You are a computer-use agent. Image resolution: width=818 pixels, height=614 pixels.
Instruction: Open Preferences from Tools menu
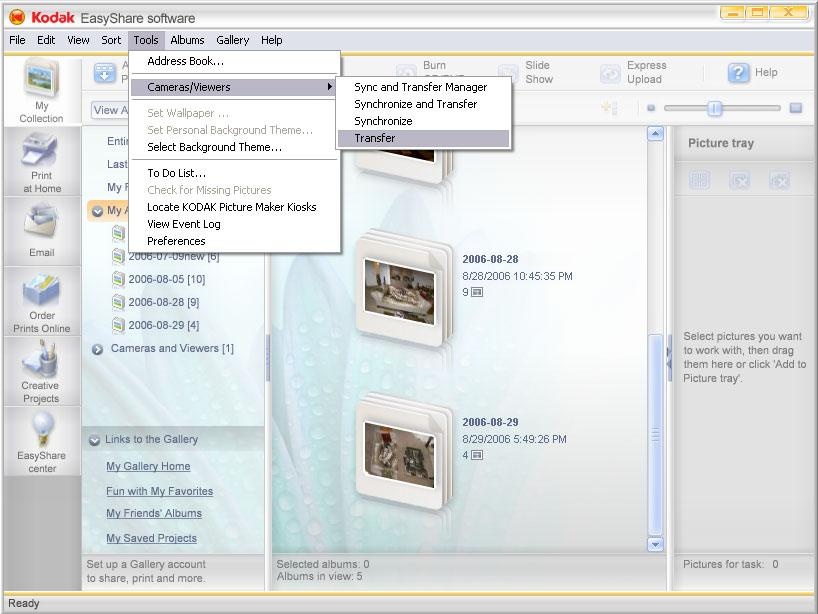pyautogui.click(x=235, y=241)
